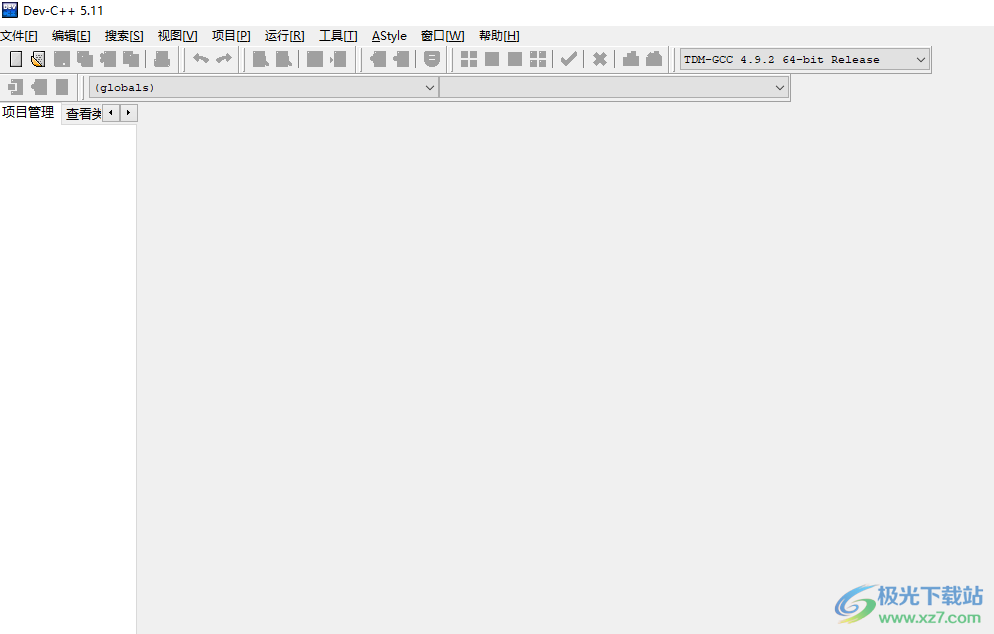Click the Debug checkmark icon
Viewport: 994px width, 634px height.
coord(569,59)
